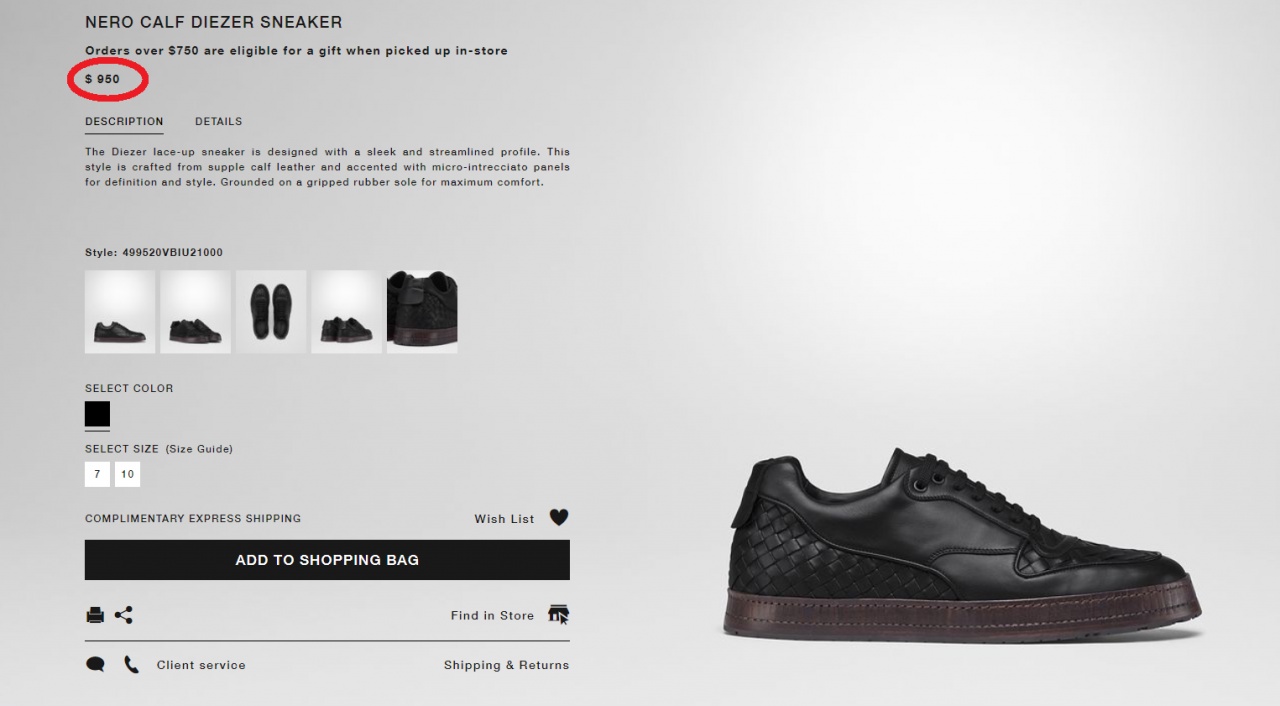
Task: View the top-down pair thumbnail
Action: 271,311
